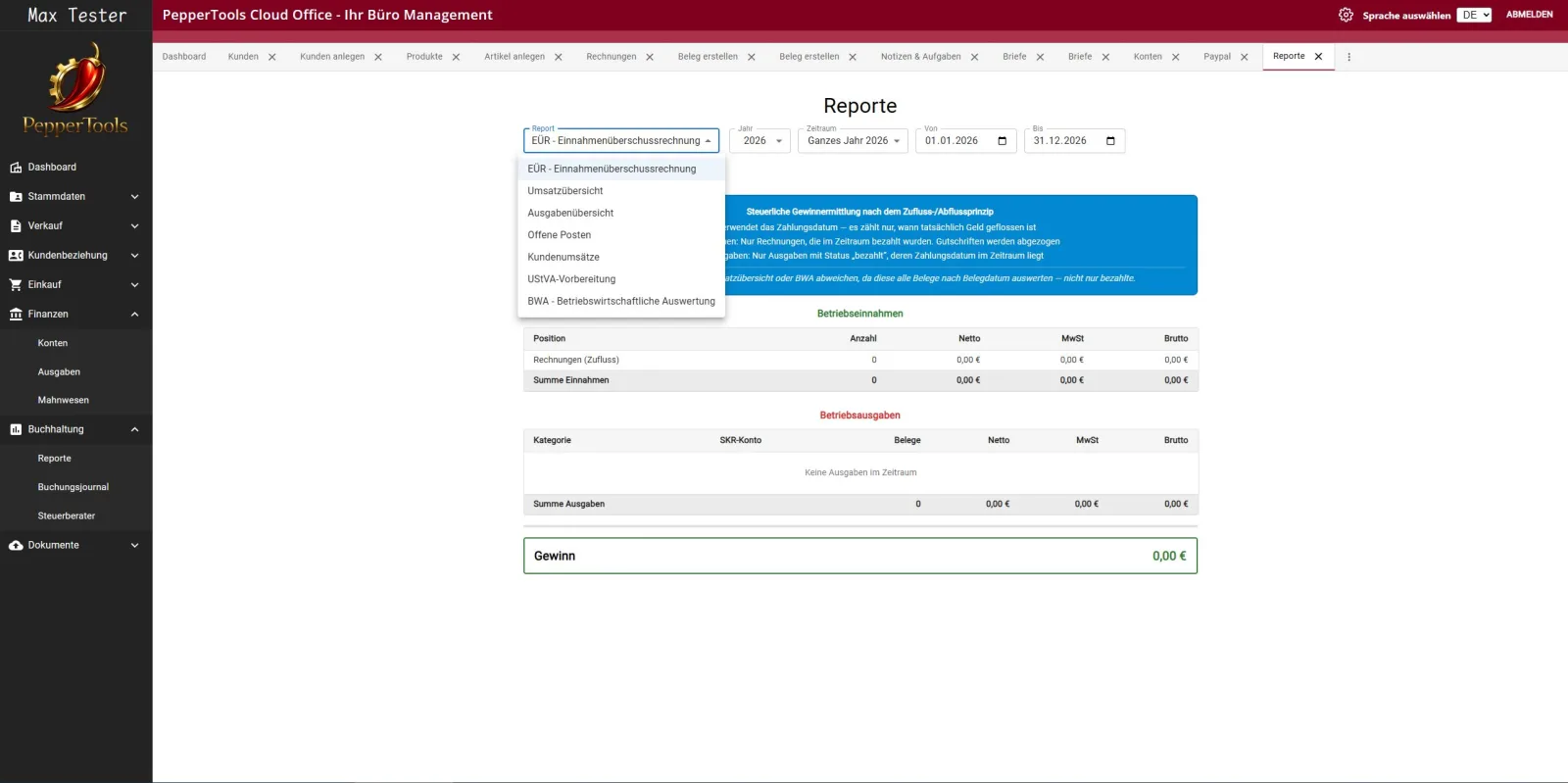Click 'Keine Ausgaben im Zeitraum' text
The width and height of the screenshot is (1568, 783).
pyautogui.click(x=860, y=472)
